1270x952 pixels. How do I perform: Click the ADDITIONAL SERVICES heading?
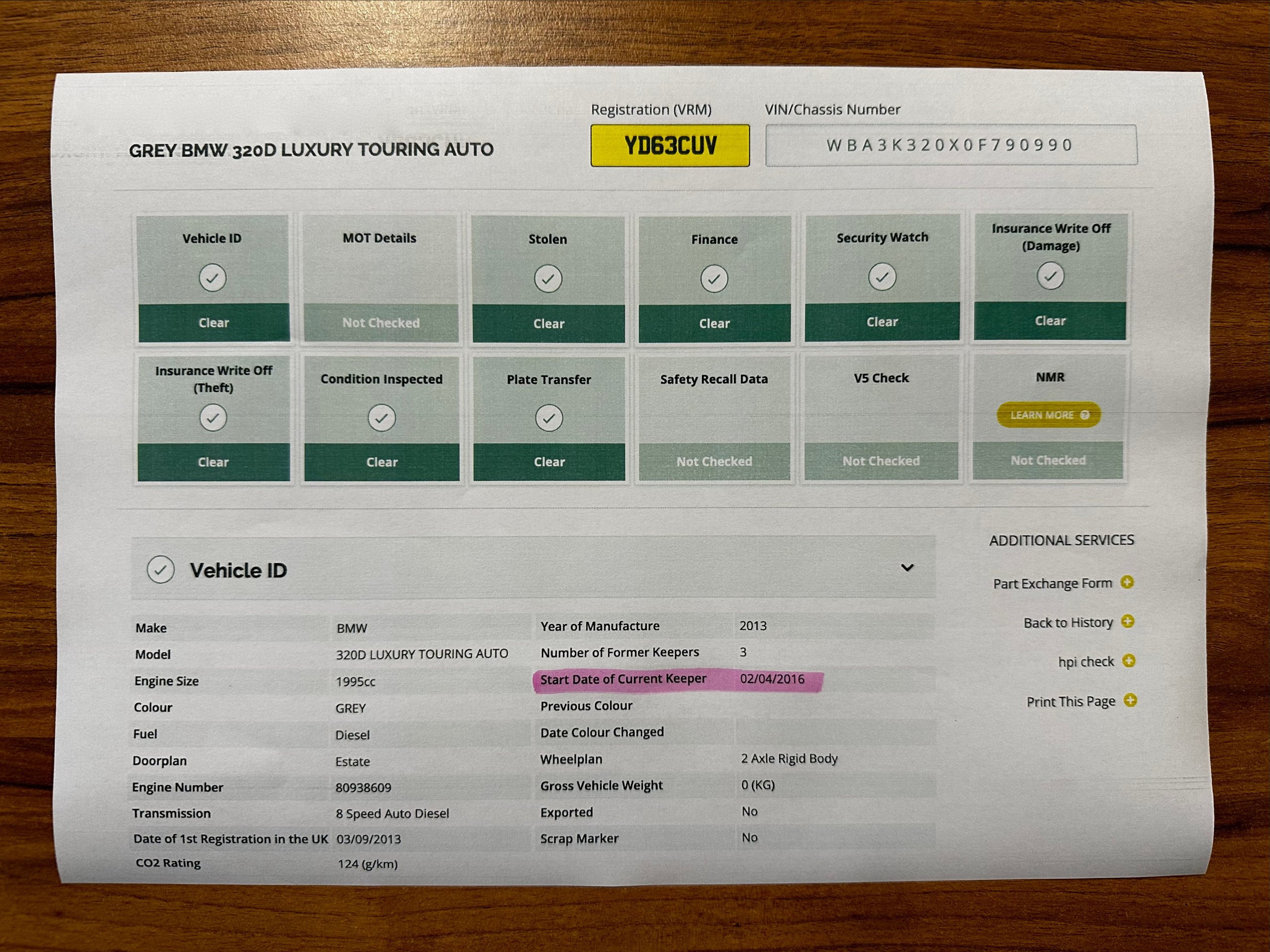pyautogui.click(x=1062, y=540)
